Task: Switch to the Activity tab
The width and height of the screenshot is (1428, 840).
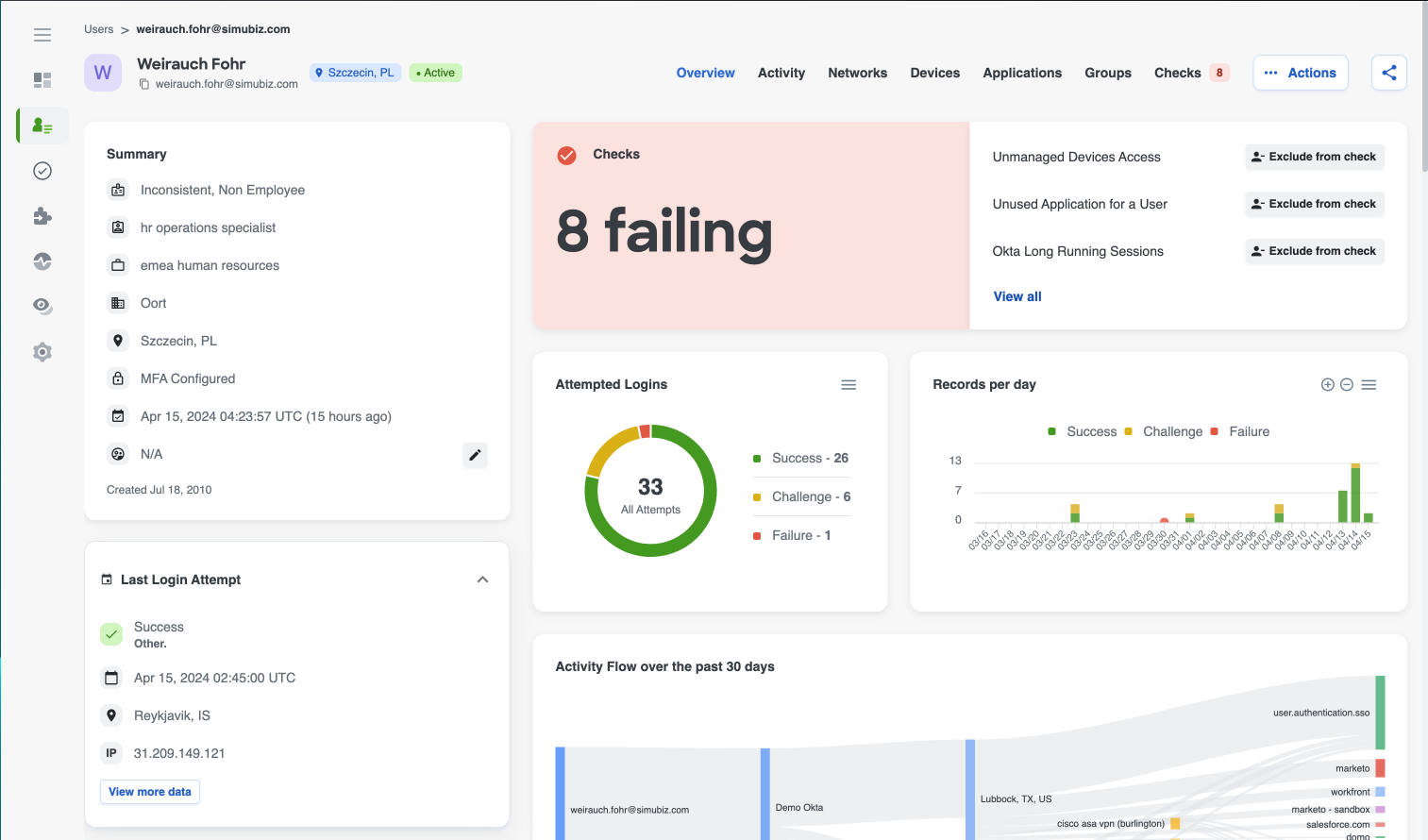Action: coord(781,73)
